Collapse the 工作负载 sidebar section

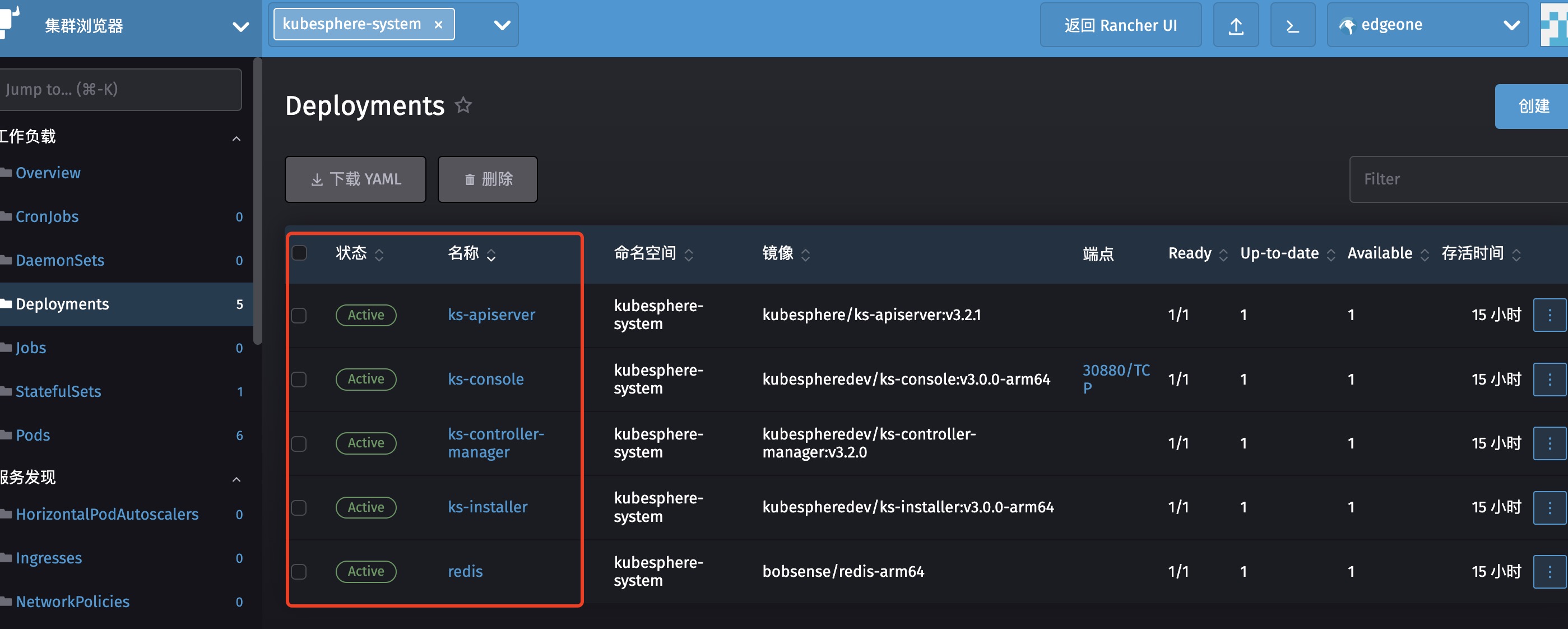pyautogui.click(x=237, y=138)
